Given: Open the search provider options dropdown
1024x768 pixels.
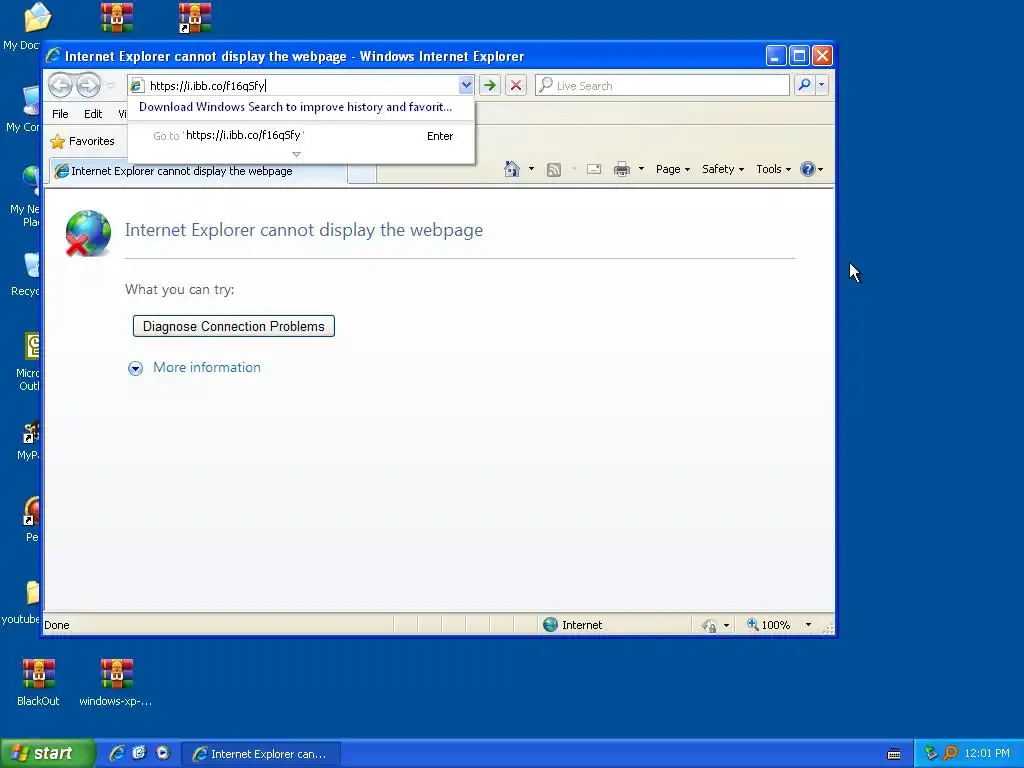Looking at the screenshot, I should pos(822,85).
